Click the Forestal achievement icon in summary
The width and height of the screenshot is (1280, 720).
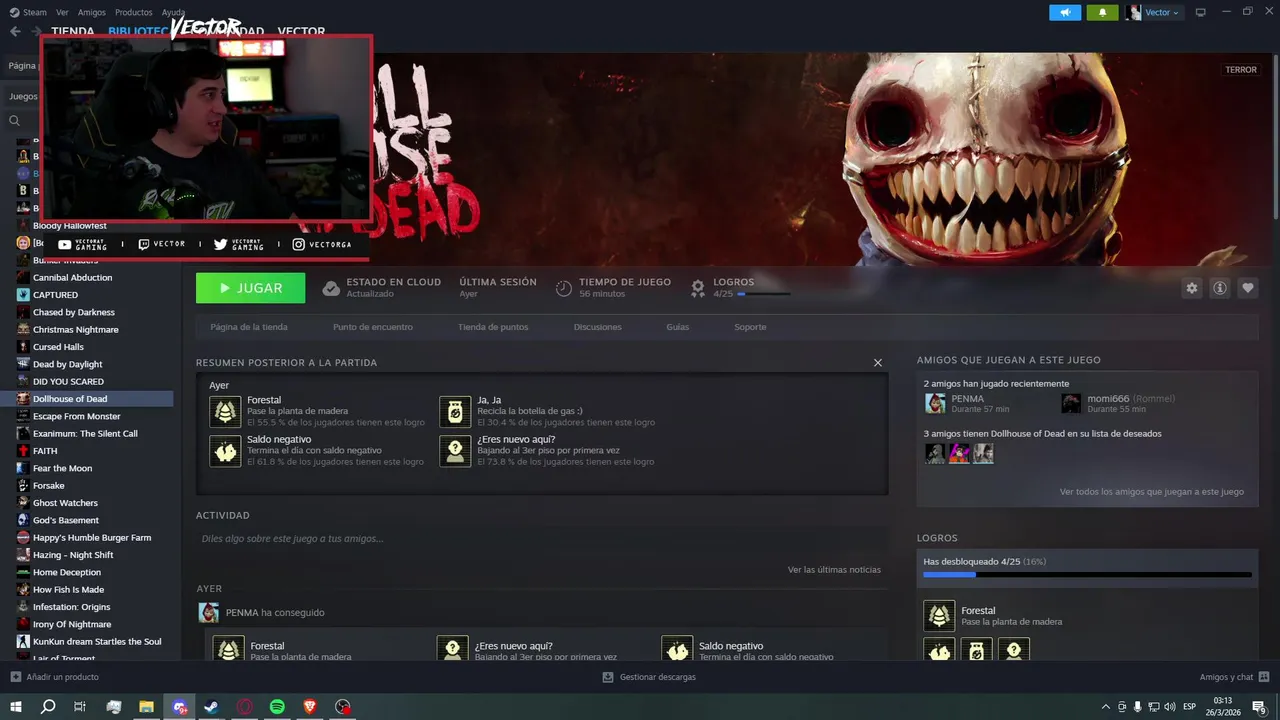pos(225,411)
